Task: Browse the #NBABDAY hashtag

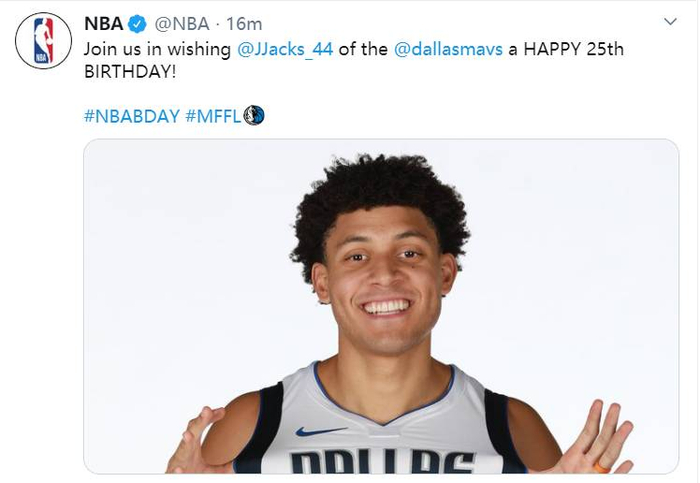Action: point(132,116)
